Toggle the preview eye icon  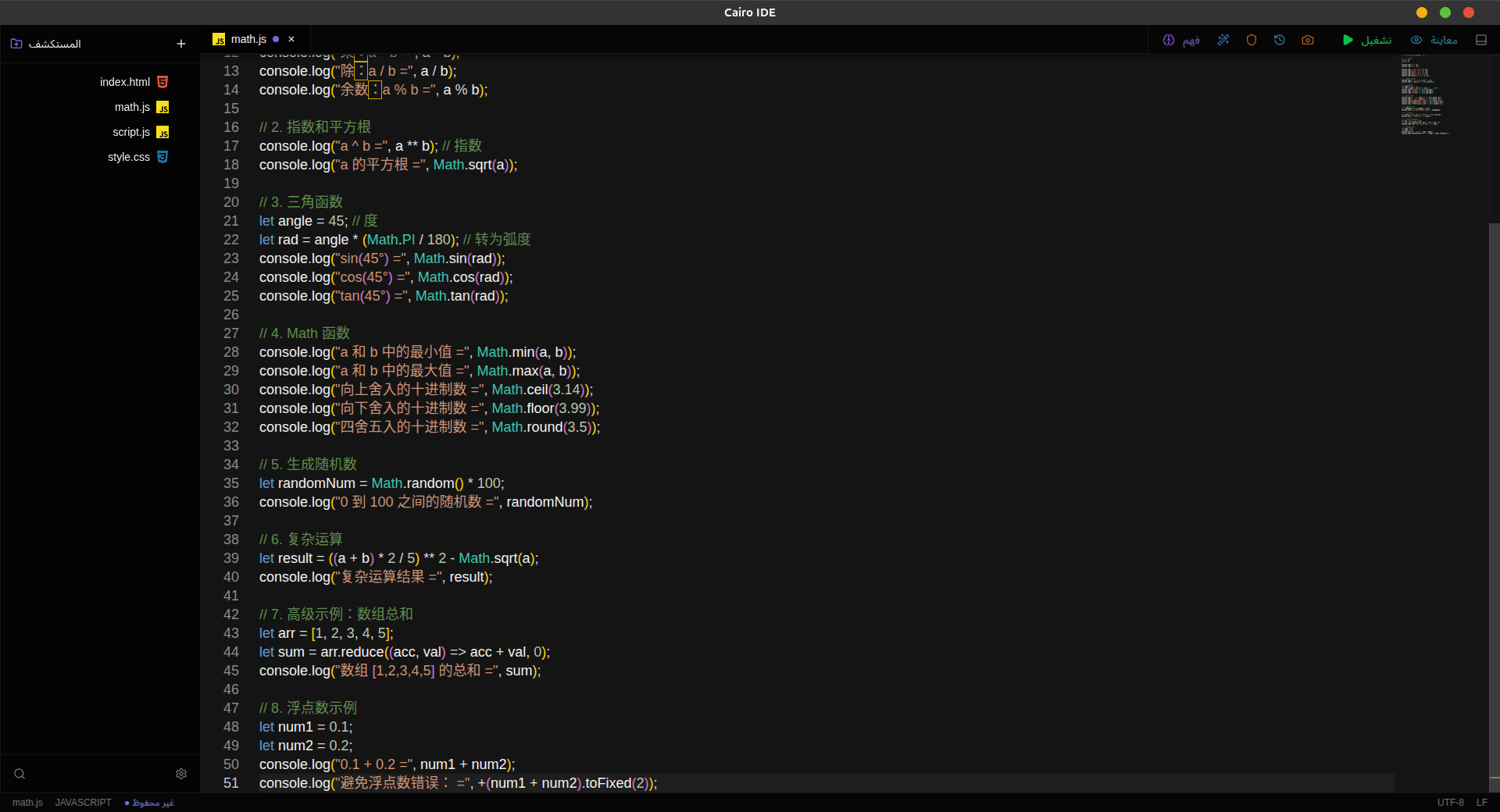point(1416,40)
